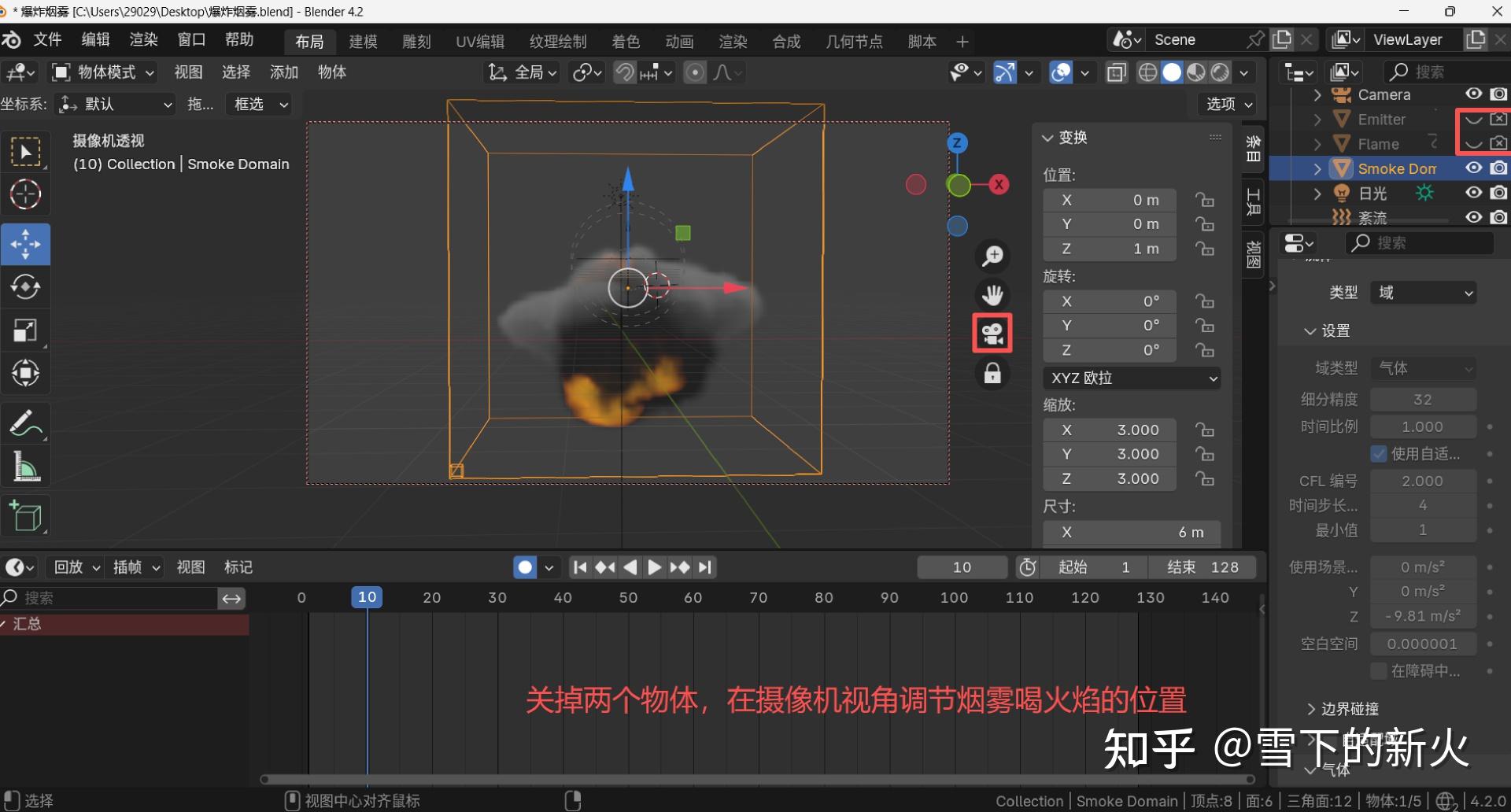Image resolution: width=1511 pixels, height=812 pixels.
Task: Adjust the CFL 编号 value slider
Action: [1423, 480]
